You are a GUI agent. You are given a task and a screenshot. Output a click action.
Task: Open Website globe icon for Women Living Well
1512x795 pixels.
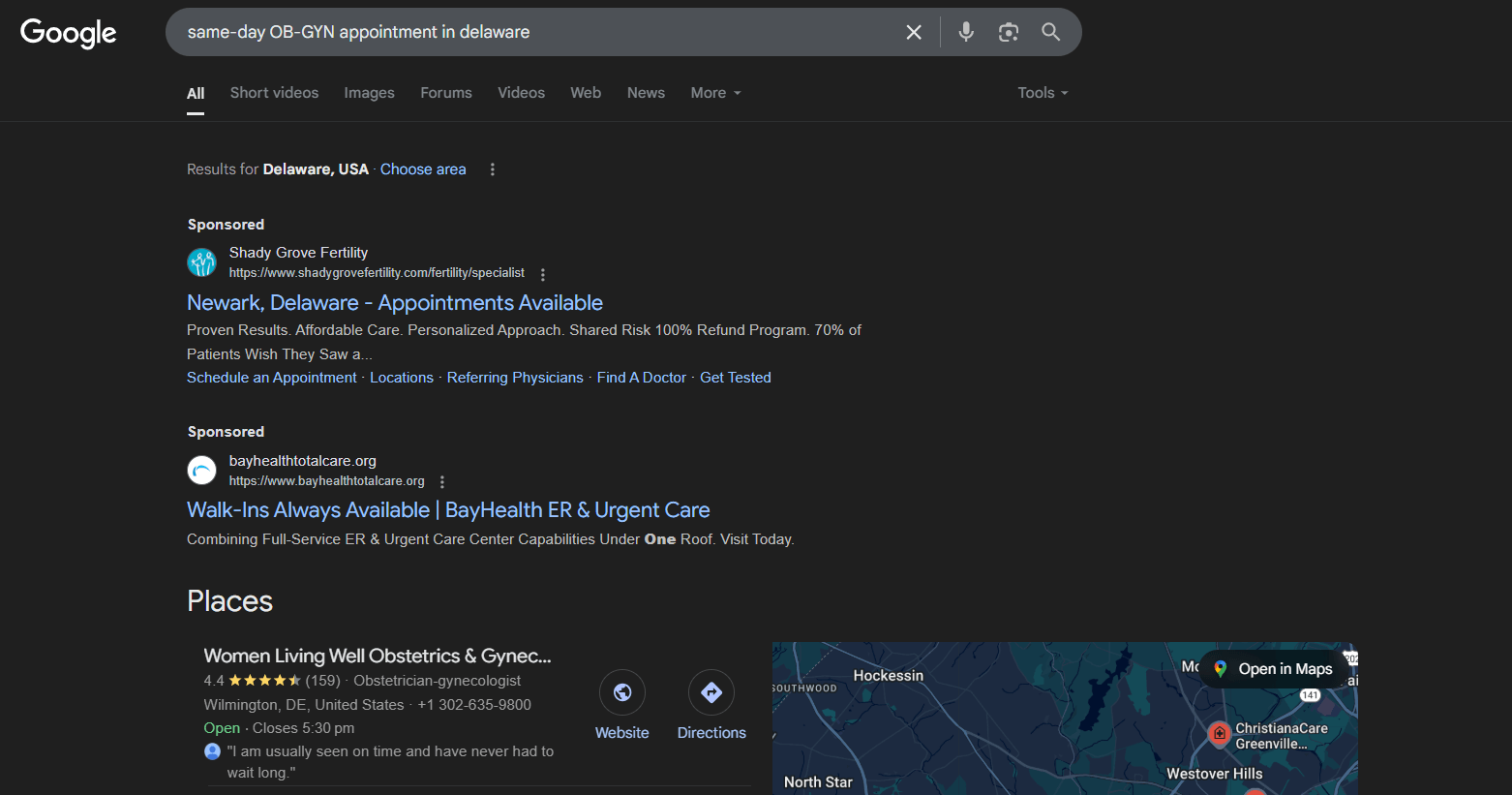pyautogui.click(x=622, y=692)
